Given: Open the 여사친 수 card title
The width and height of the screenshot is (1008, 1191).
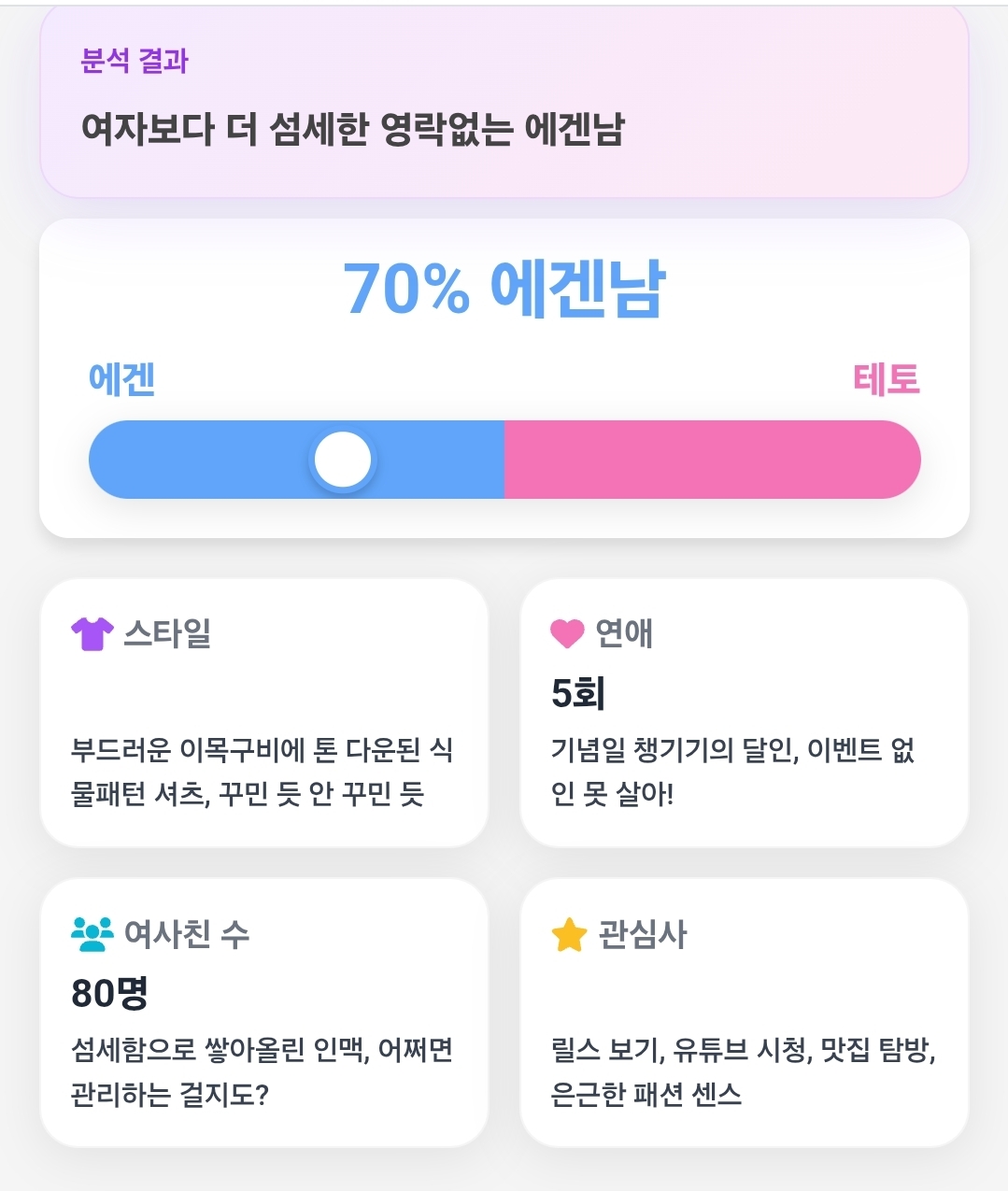Looking at the screenshot, I should click(x=187, y=933).
